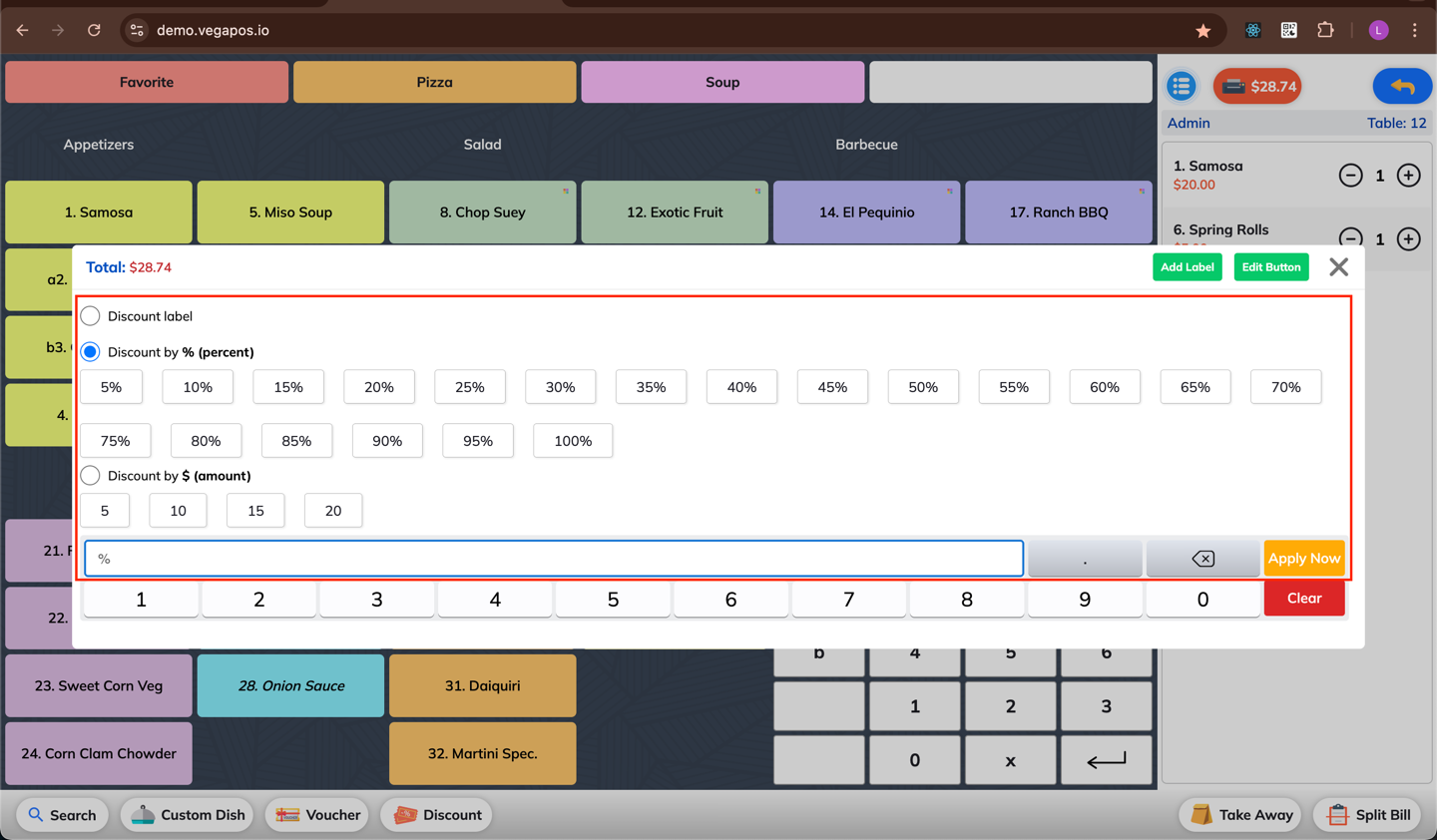Click the print bill $28.74 icon button
This screenshot has height=840, width=1437.
point(1257,86)
